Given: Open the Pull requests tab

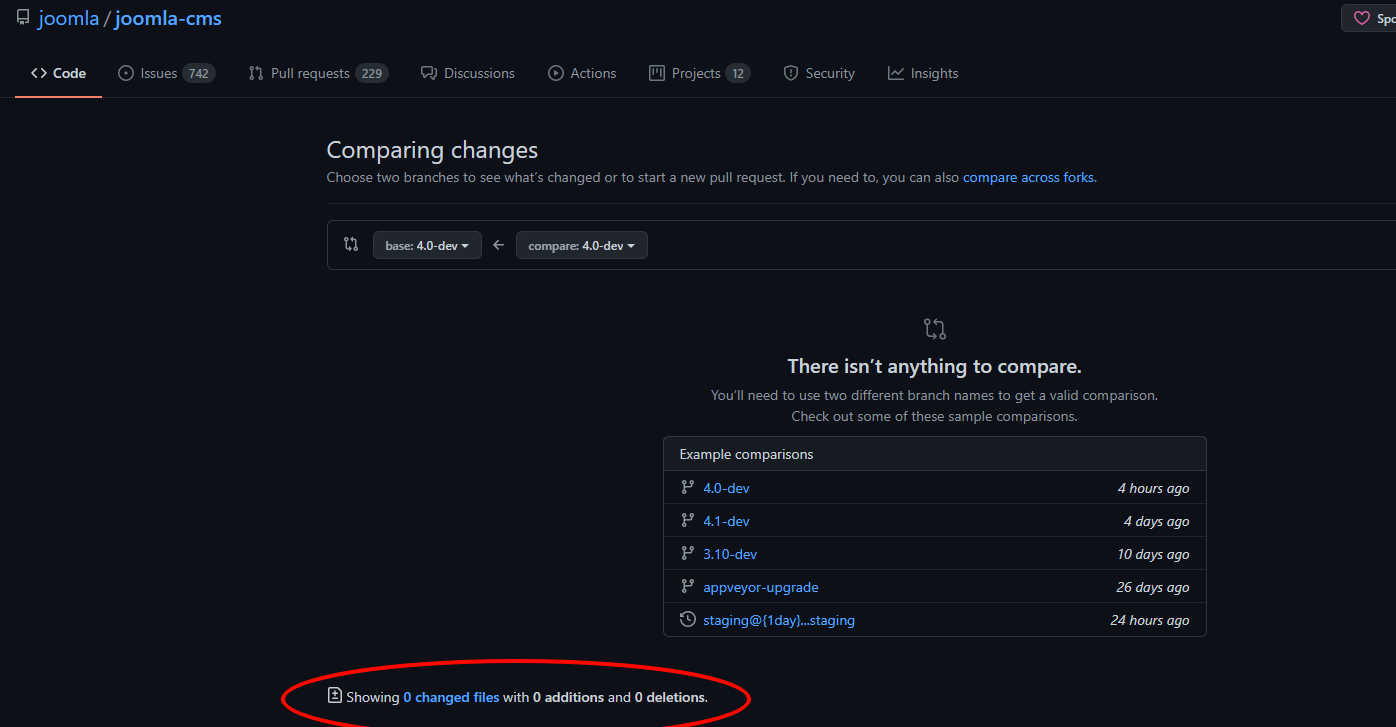Looking at the screenshot, I should (318, 73).
